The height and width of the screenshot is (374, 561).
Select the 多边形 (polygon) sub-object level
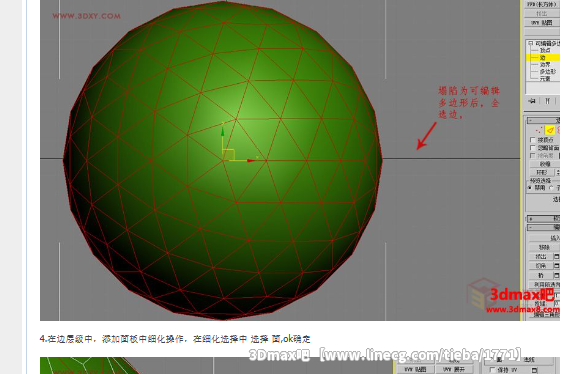pyautogui.click(x=548, y=72)
